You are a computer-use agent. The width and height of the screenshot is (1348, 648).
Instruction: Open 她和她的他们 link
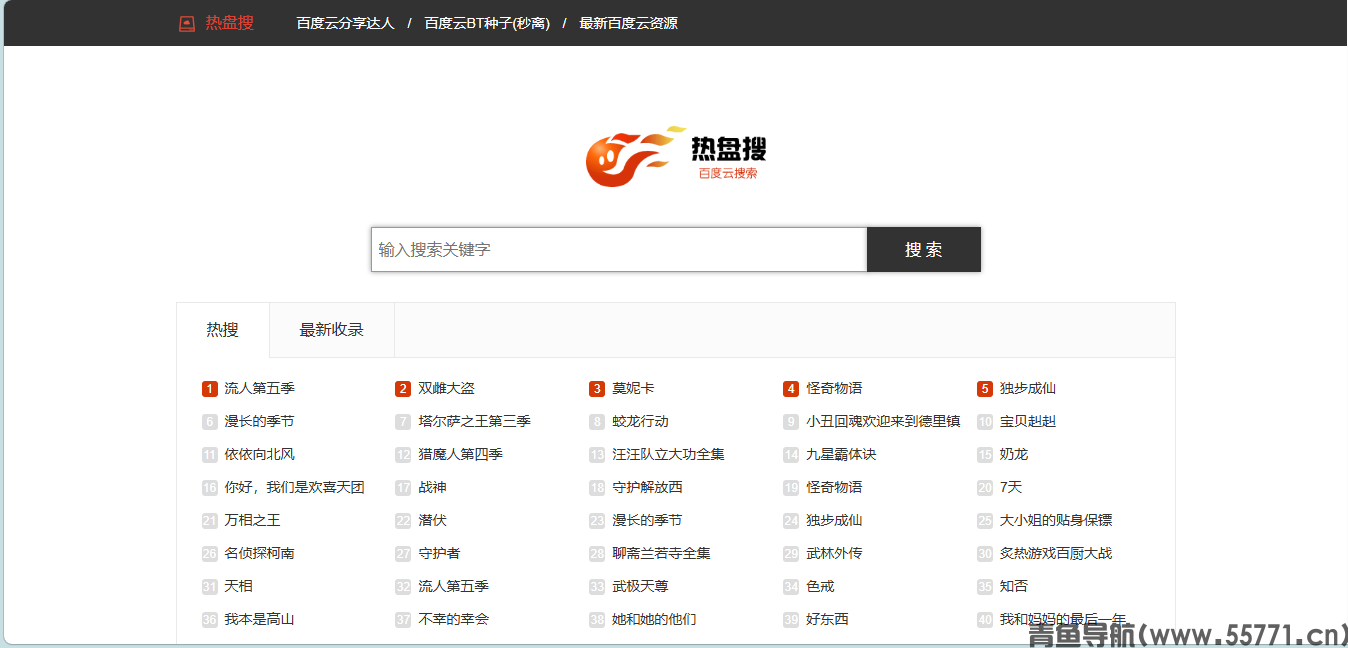(654, 619)
